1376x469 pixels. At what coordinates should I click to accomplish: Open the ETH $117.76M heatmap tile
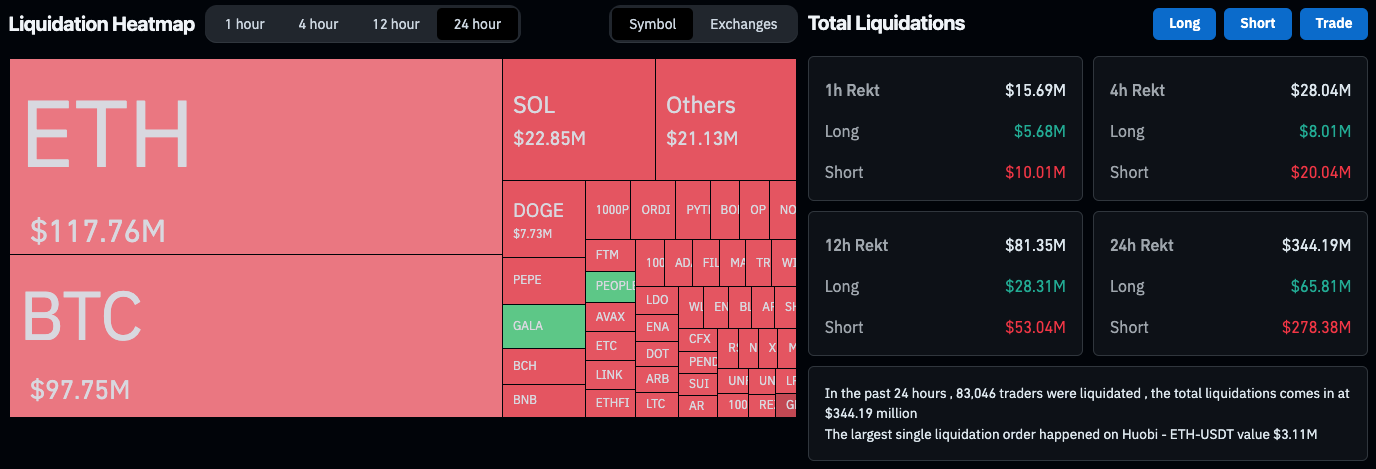point(256,157)
